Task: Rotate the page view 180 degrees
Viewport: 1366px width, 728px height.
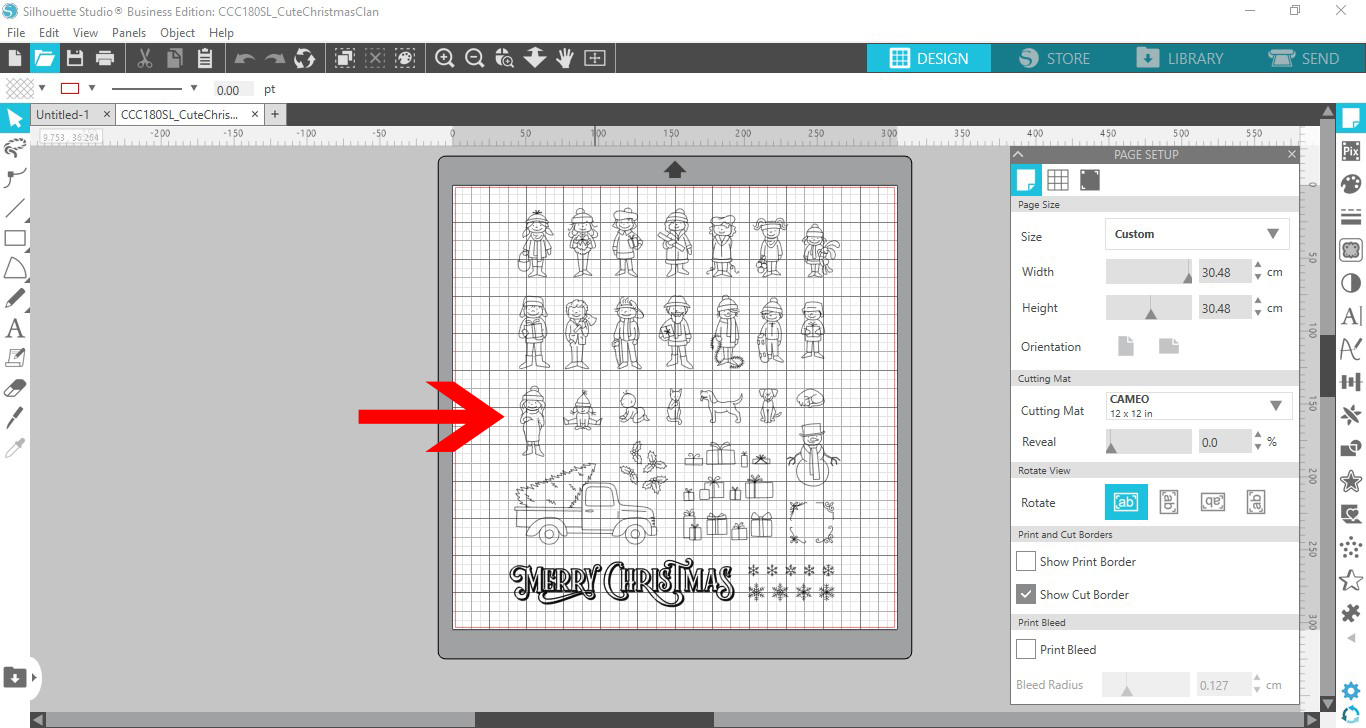Action: tap(1213, 502)
